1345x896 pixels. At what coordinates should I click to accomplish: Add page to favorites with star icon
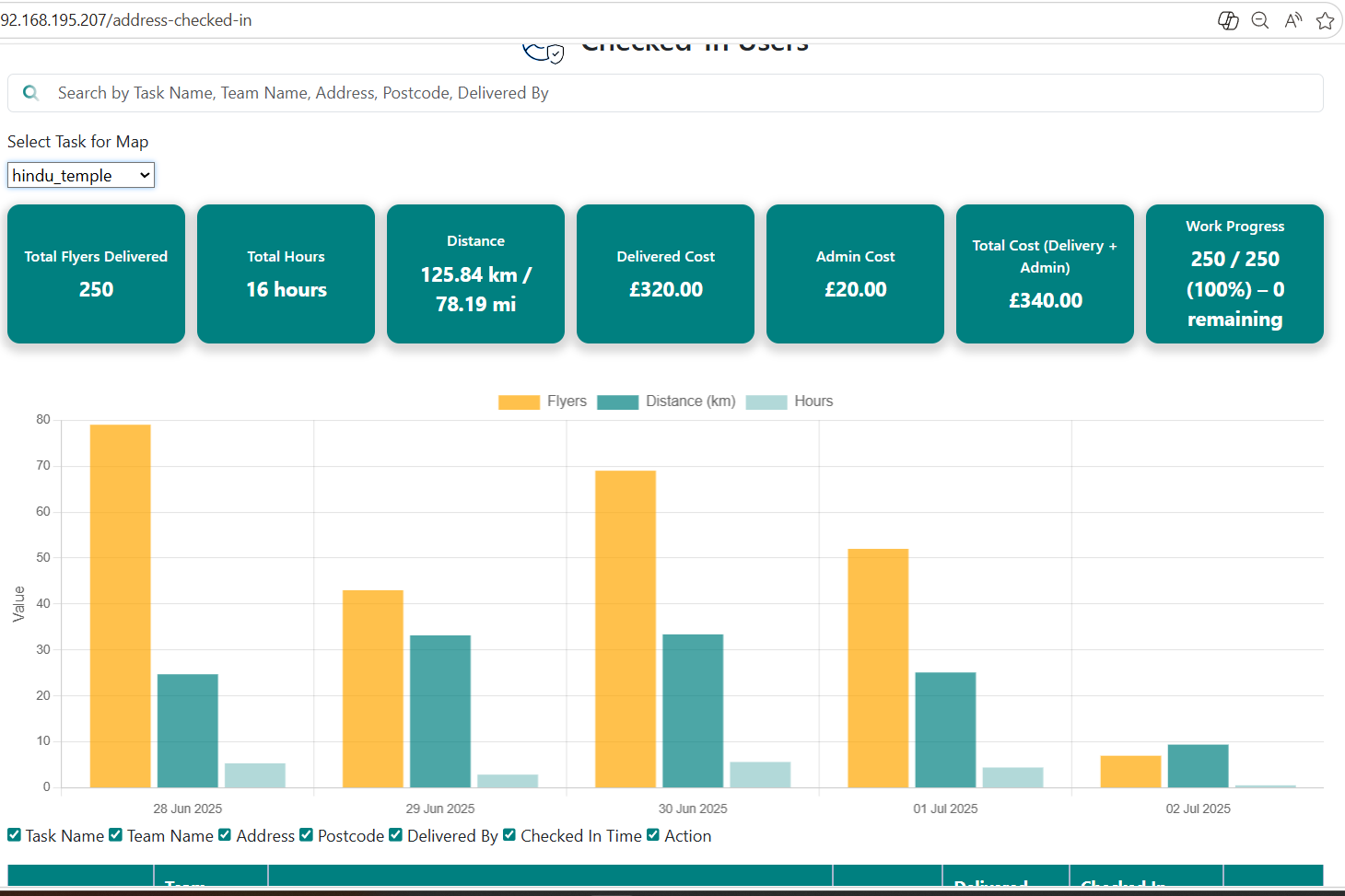point(1326,20)
